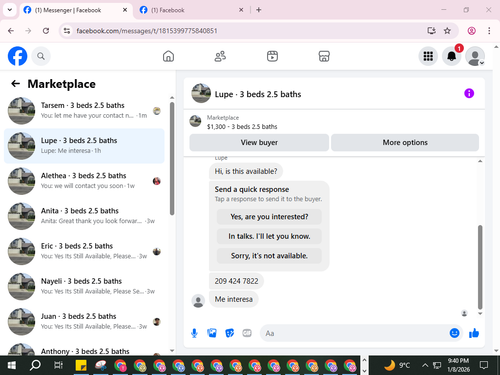Image resolution: width=500 pixels, height=375 pixels.
Task: Show hidden system tray icons
Action: [425, 365]
